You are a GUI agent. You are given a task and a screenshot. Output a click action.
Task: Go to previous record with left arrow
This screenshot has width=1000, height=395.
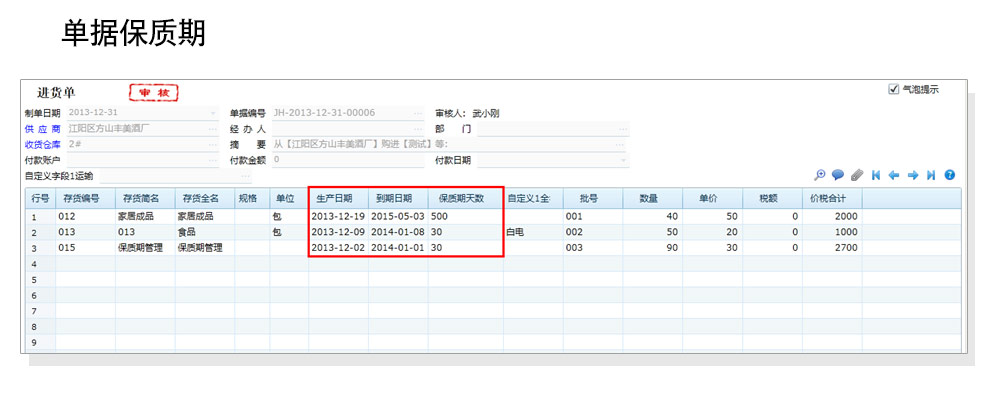click(894, 175)
